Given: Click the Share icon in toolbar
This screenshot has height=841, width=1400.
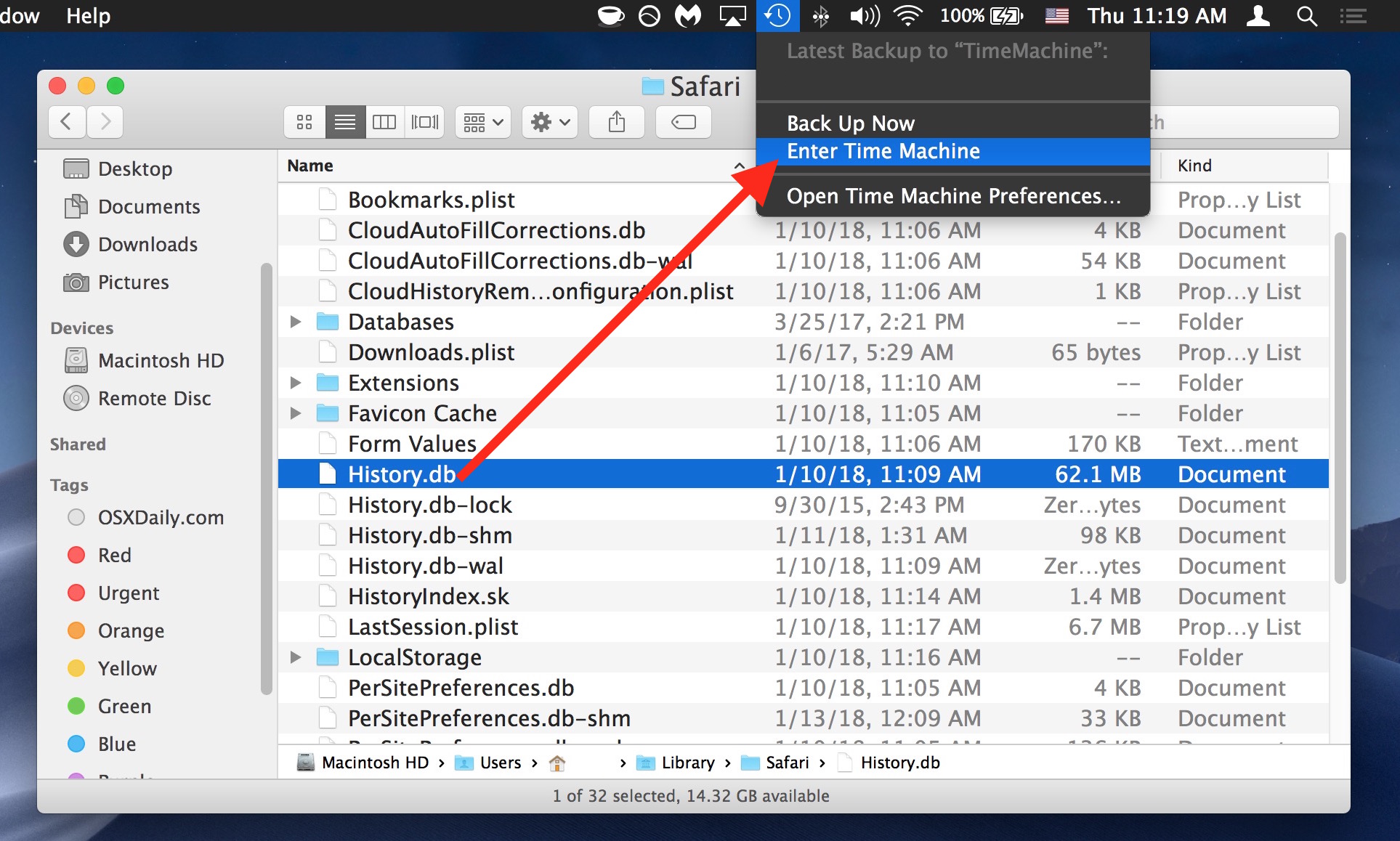Looking at the screenshot, I should 616,121.
